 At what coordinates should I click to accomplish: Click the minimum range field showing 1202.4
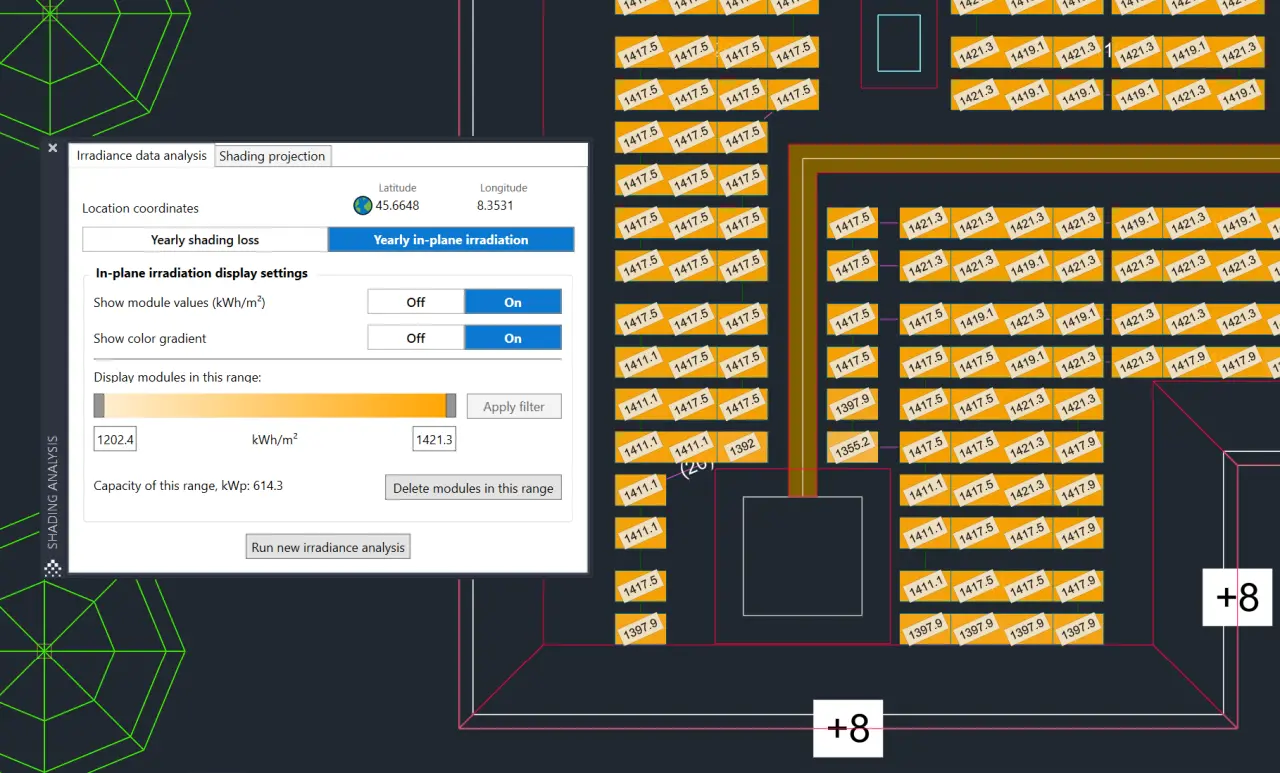pos(115,439)
